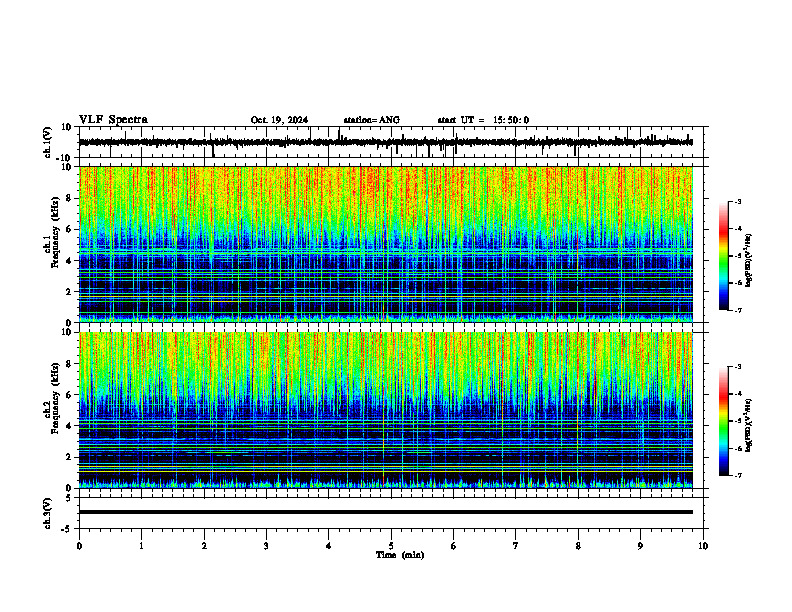Screen dimensions: 792x612
Task: Click time-axis tick label "3"
Action: [x=266, y=546]
